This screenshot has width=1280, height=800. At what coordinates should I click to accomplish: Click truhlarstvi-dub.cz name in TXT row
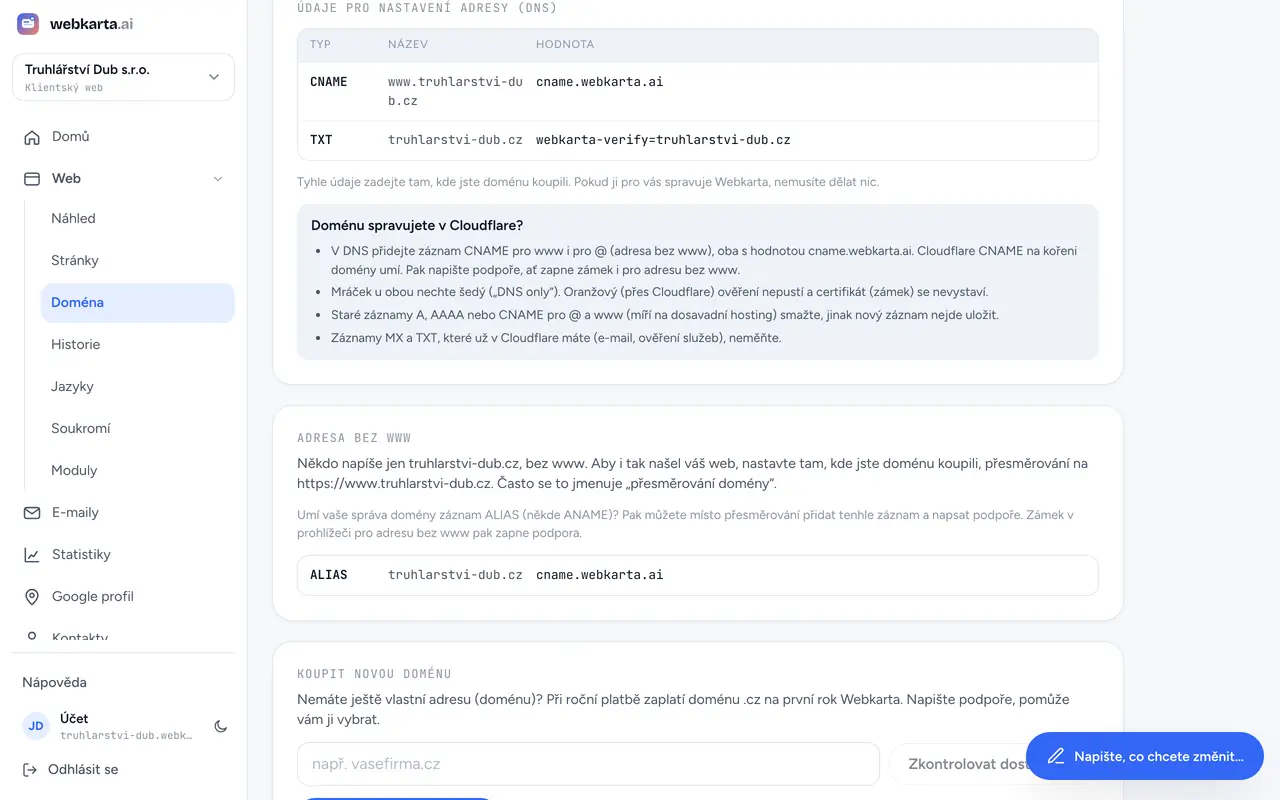pos(455,140)
